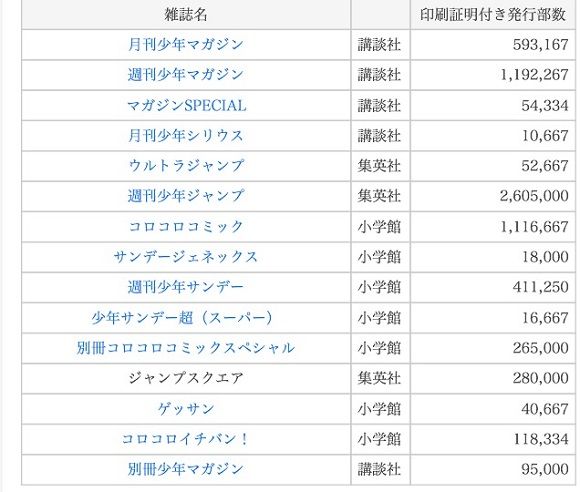This screenshot has width=580, height=492.
Task: Open the ゲッサン magazine link
Action: tap(186, 409)
